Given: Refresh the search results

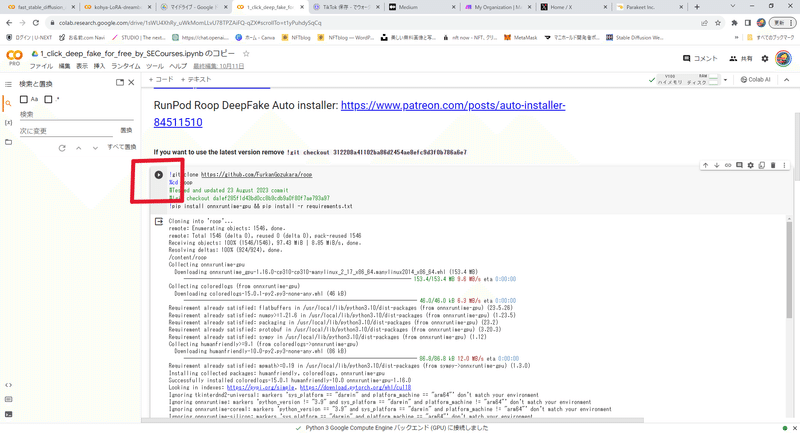Looking at the screenshot, I should tap(62, 148).
